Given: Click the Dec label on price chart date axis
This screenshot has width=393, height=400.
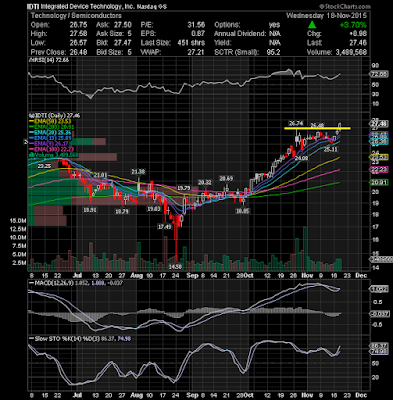Looking at the screenshot, I should pos(361,276).
